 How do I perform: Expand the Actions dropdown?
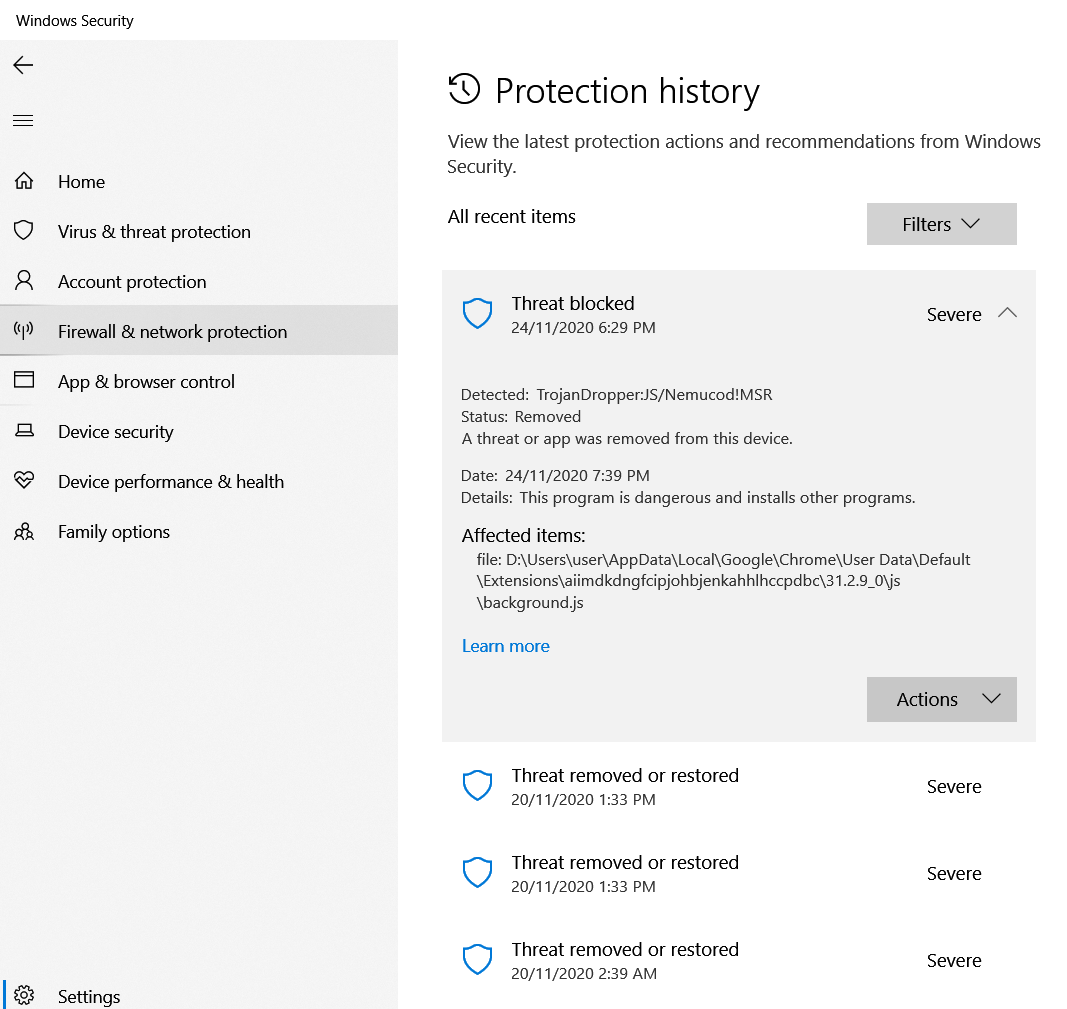click(x=942, y=699)
